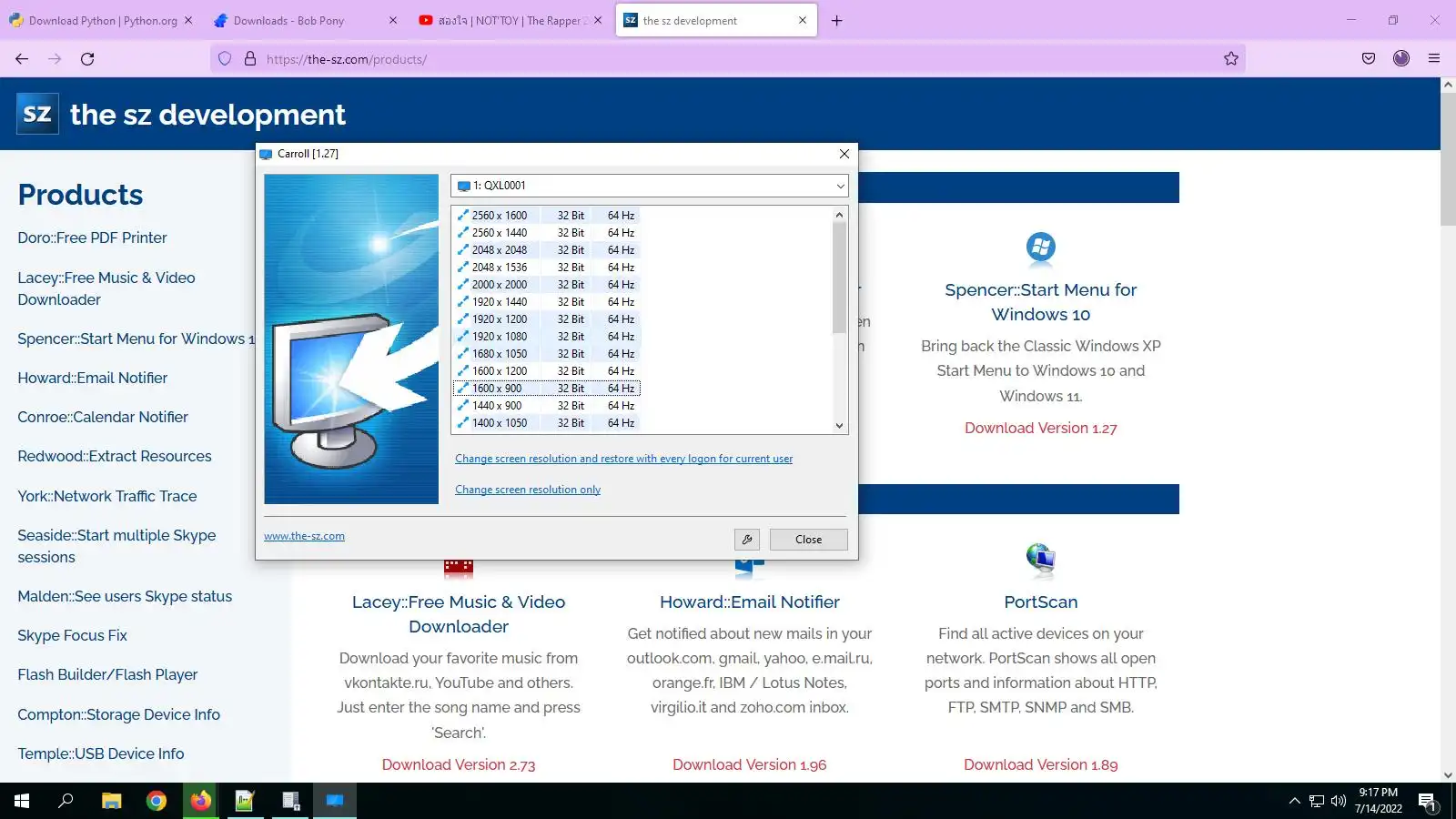Click Download Version 1.27 link
The image size is (1456, 819).
(1040, 428)
